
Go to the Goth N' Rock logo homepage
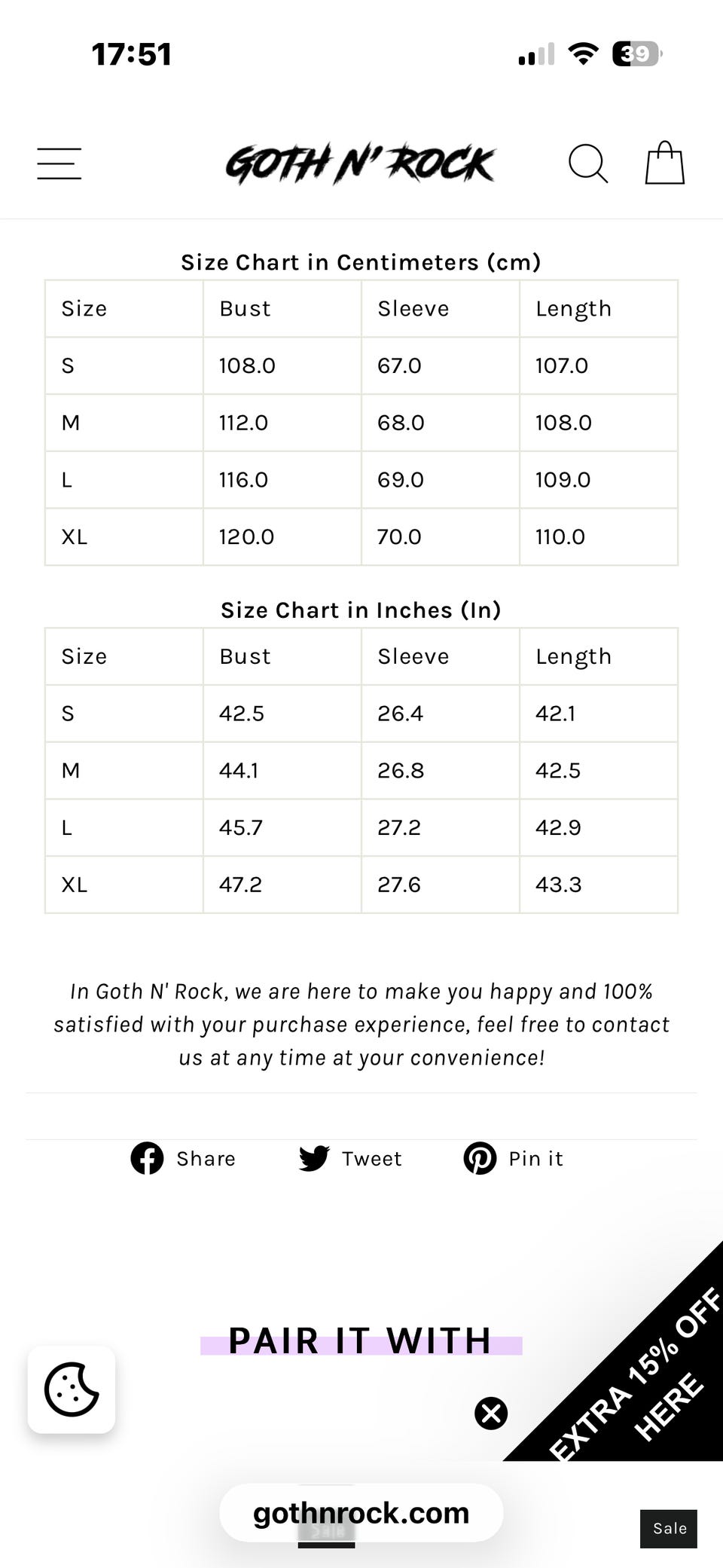(x=360, y=164)
